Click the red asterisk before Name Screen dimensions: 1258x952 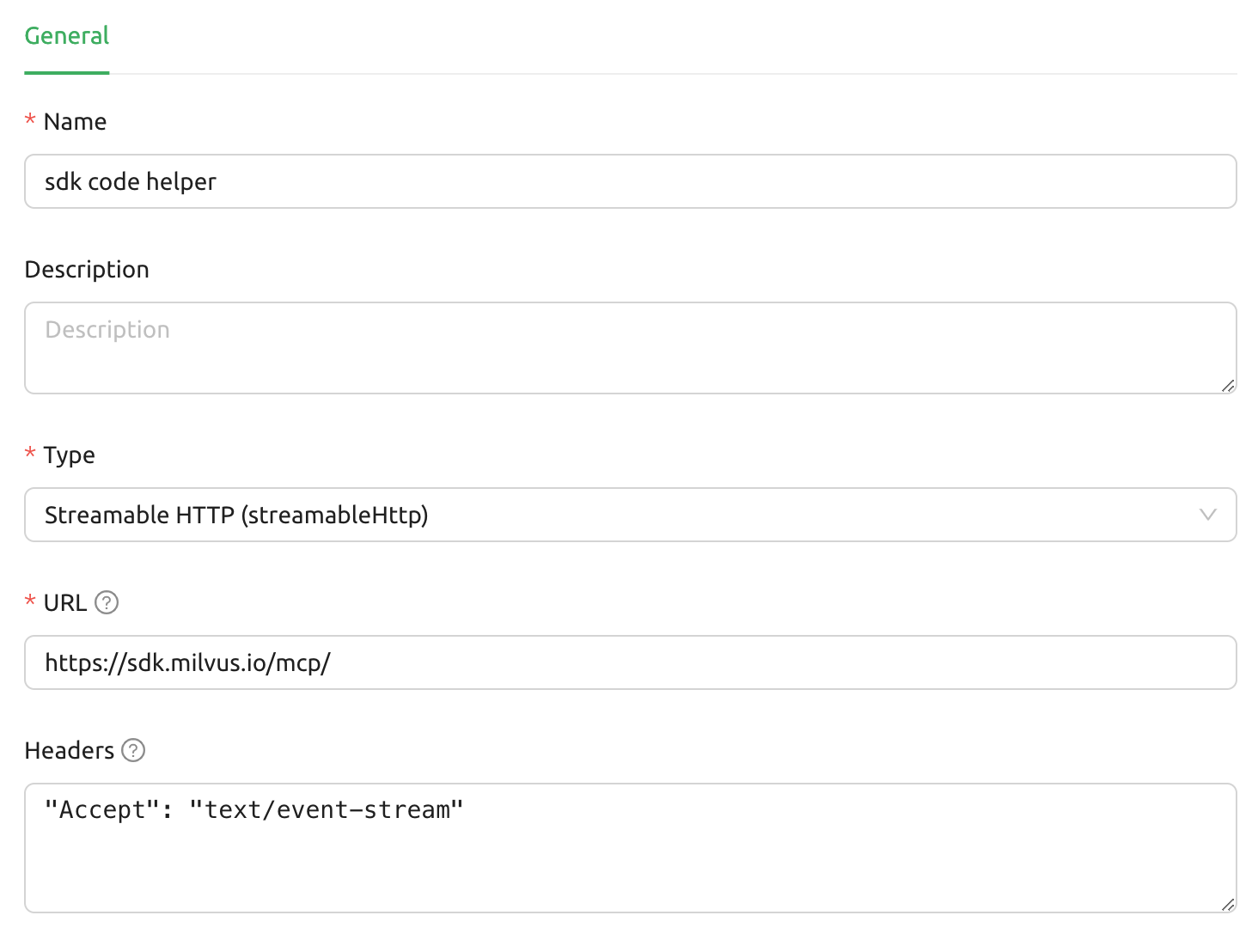(30, 121)
